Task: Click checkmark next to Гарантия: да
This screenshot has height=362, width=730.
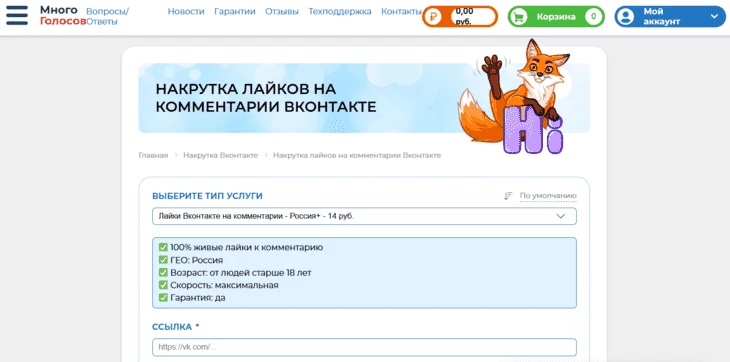Action: point(163,298)
